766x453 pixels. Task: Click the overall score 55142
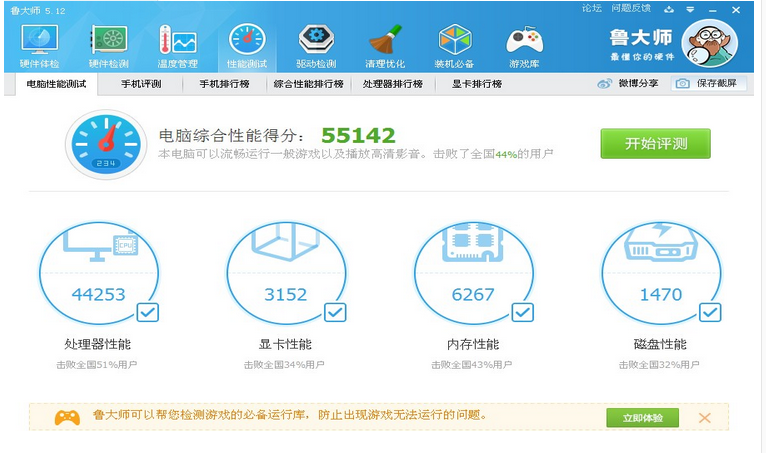click(x=358, y=135)
